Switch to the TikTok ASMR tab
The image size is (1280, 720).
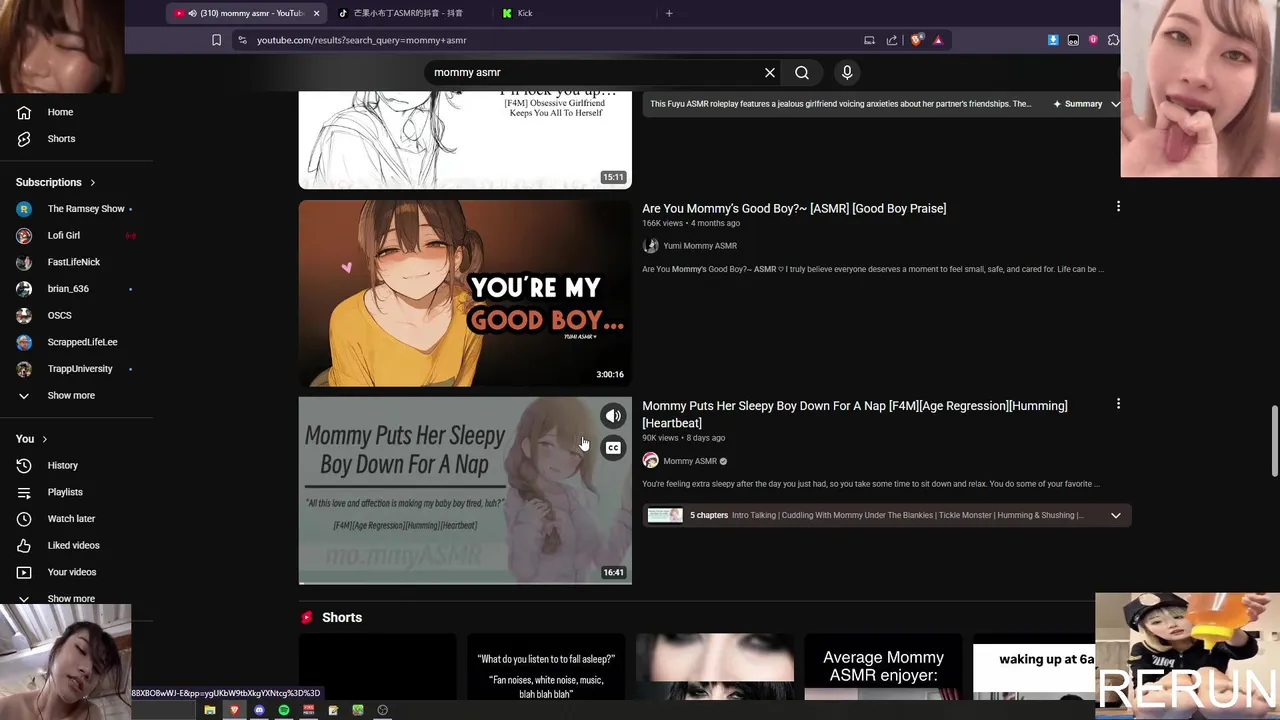coord(408,13)
